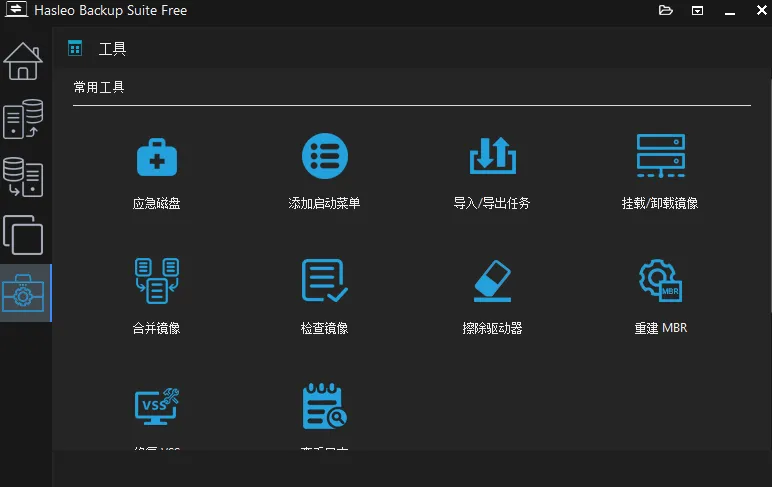This screenshot has width=772, height=487.
Task: Click the 重建 MBR label
Action: (660, 328)
